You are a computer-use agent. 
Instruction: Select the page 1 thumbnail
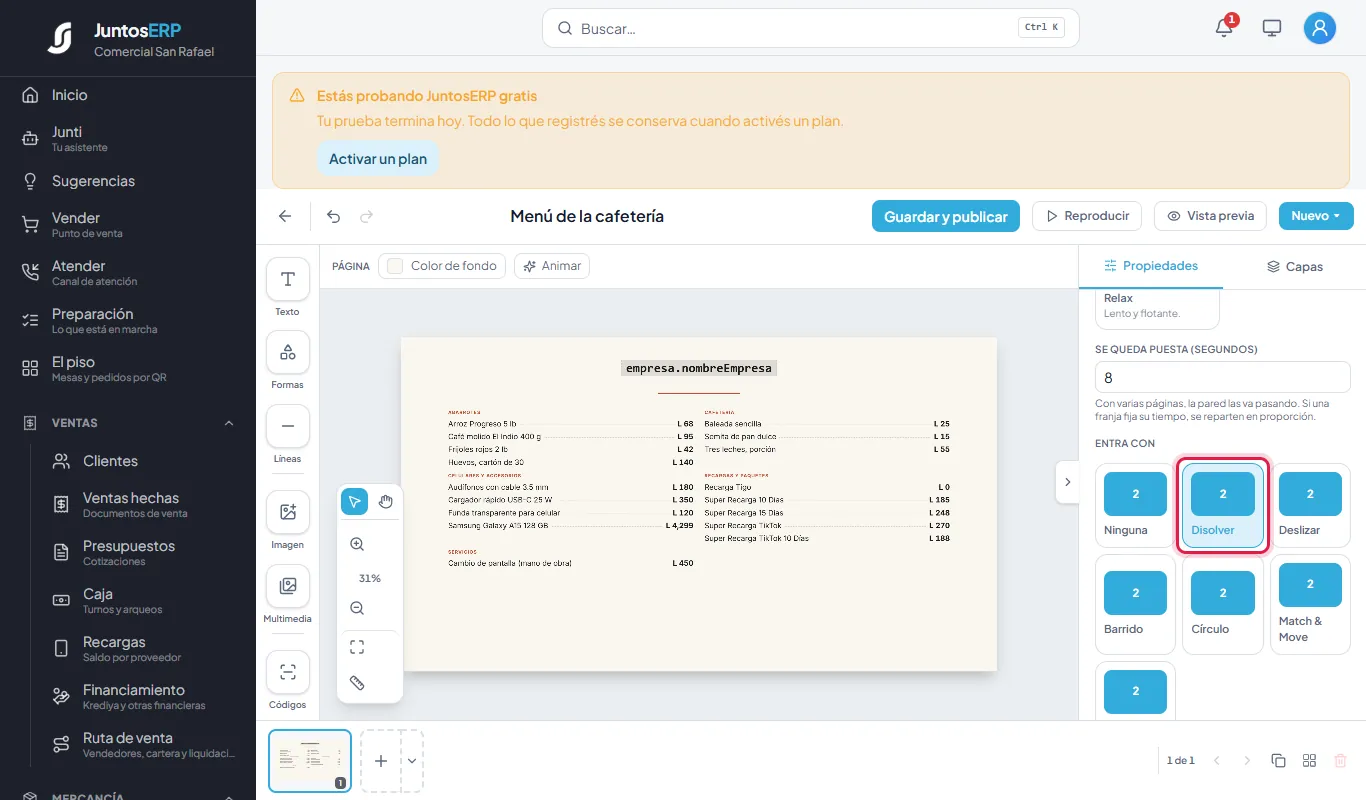tap(310, 761)
